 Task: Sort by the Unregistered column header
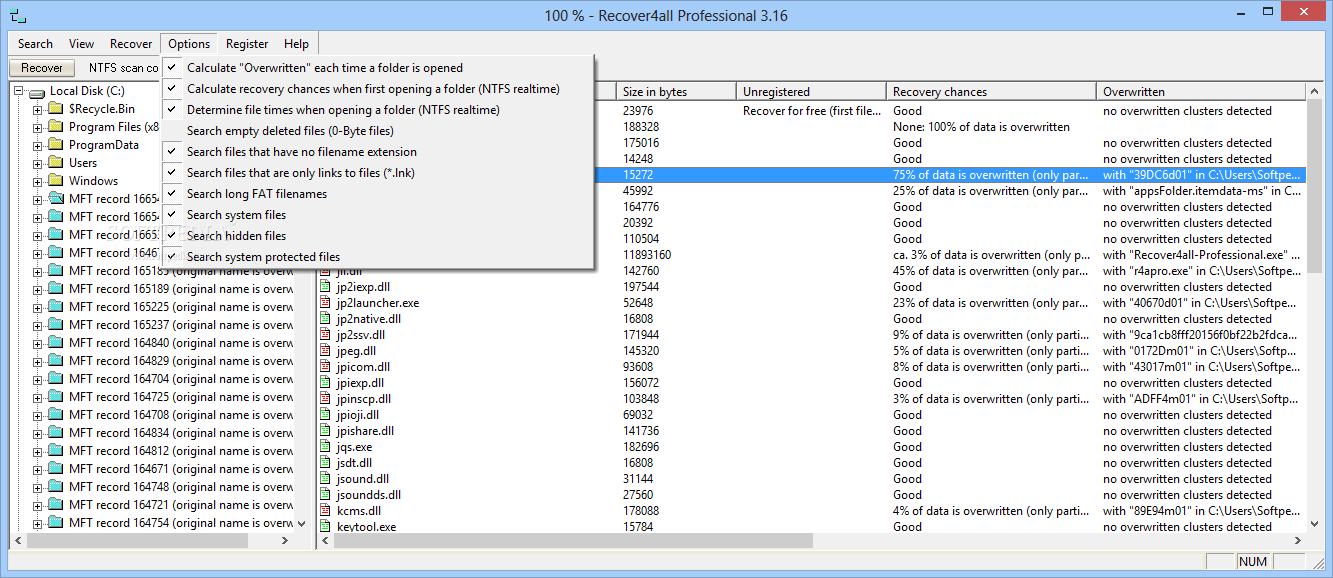(811, 91)
